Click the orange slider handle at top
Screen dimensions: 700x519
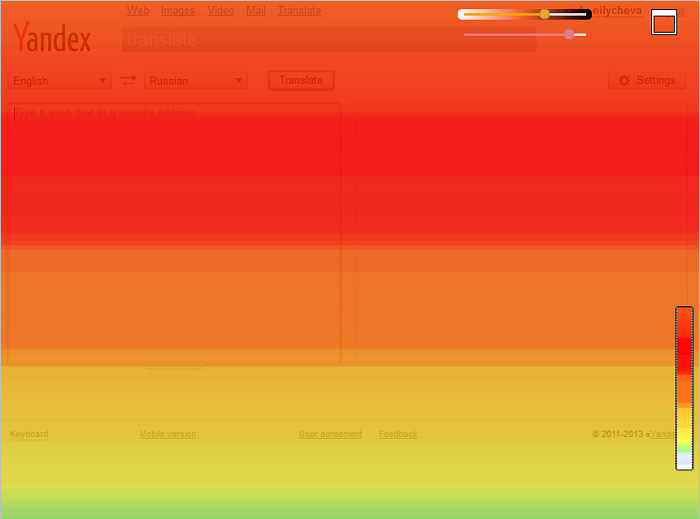click(x=545, y=14)
